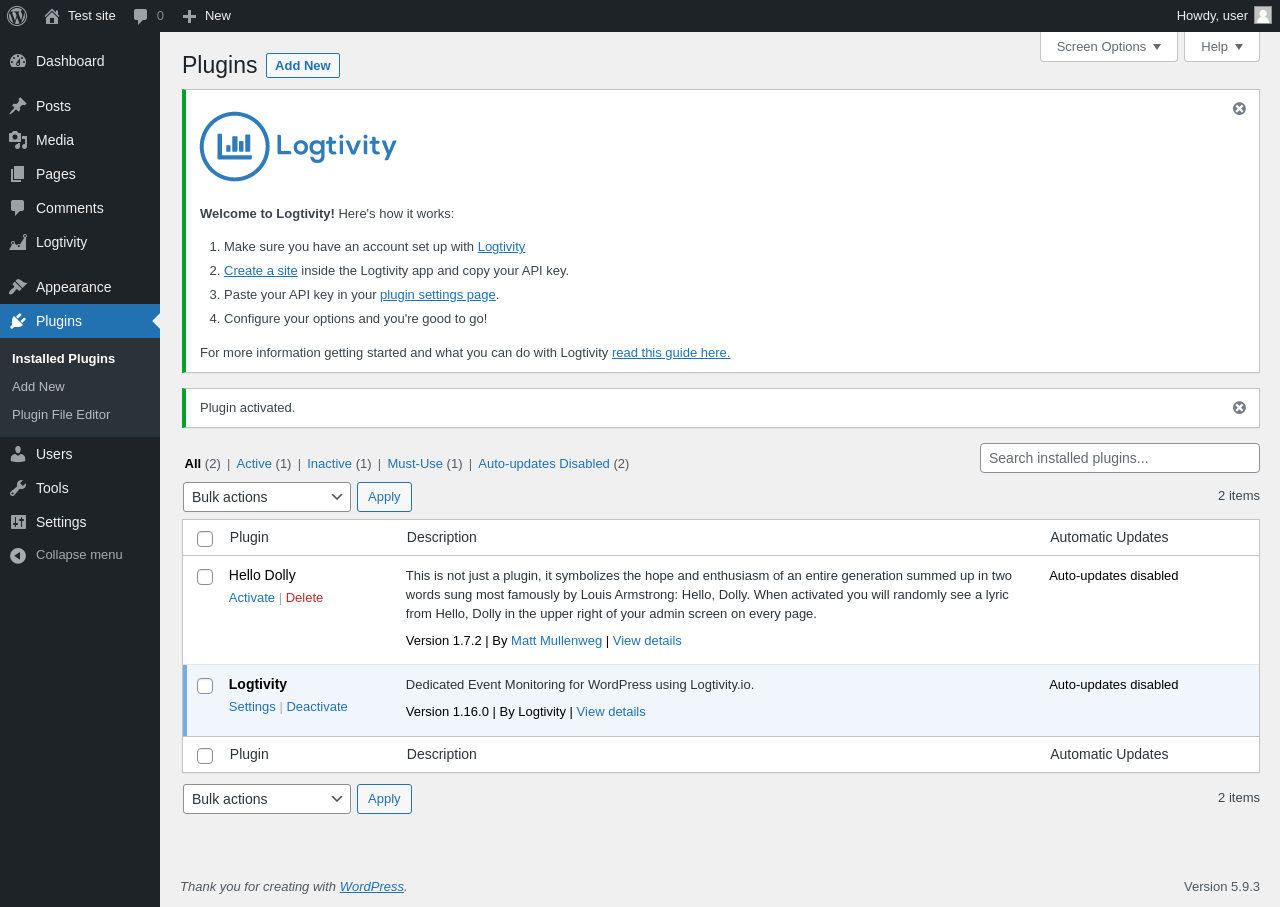Click the Tools wrench icon
1280x907 pixels.
coord(18,488)
